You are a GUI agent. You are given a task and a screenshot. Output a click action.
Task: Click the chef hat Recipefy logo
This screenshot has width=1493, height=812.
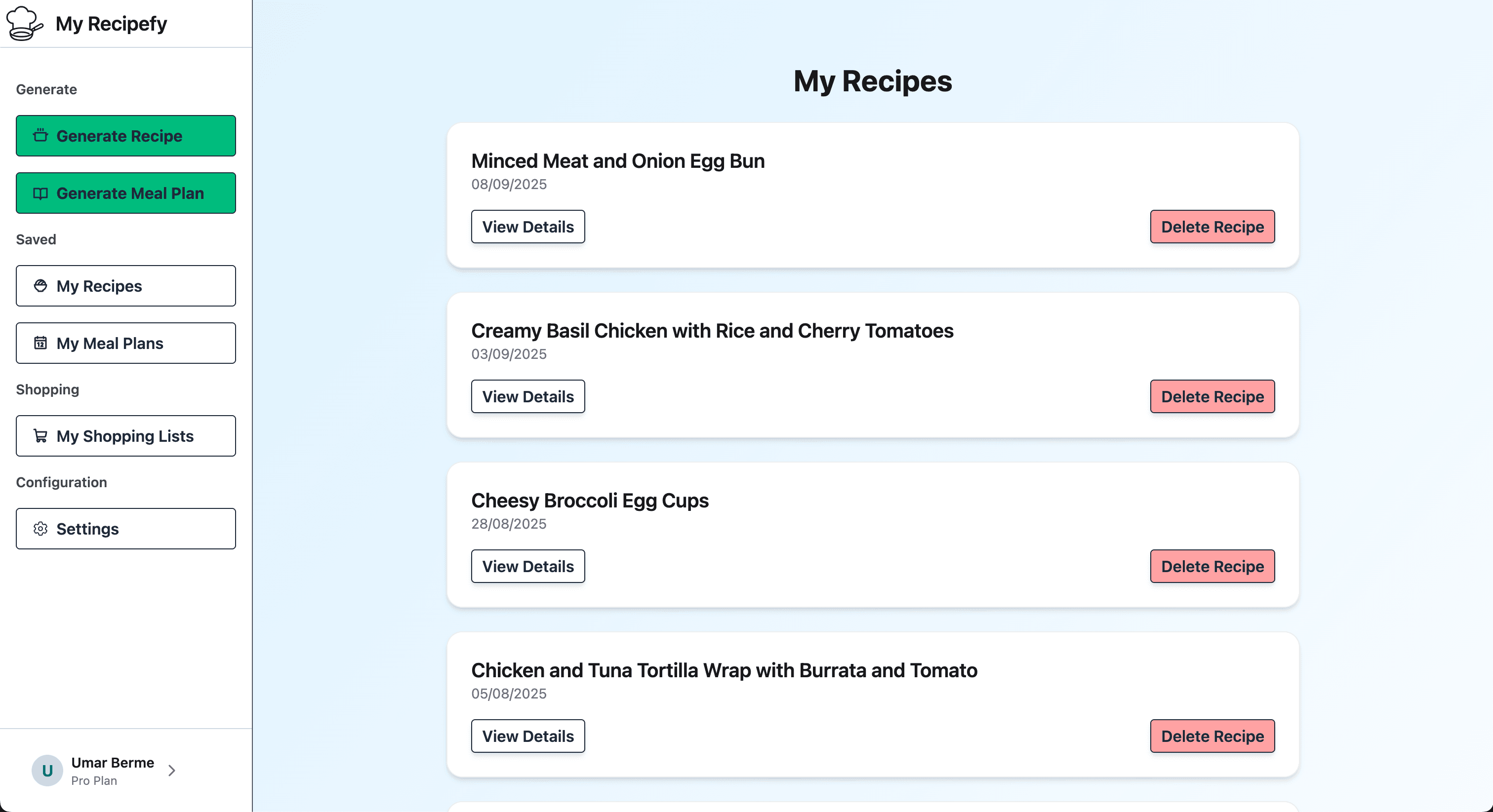click(24, 23)
